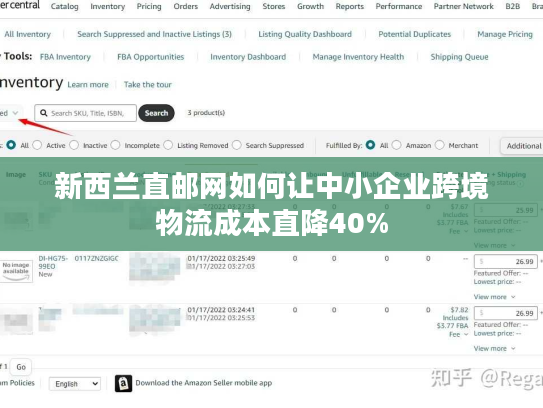This screenshot has width=543, height=408.
Task: Select the Listing Removed radio button
Action: [x=168, y=145]
